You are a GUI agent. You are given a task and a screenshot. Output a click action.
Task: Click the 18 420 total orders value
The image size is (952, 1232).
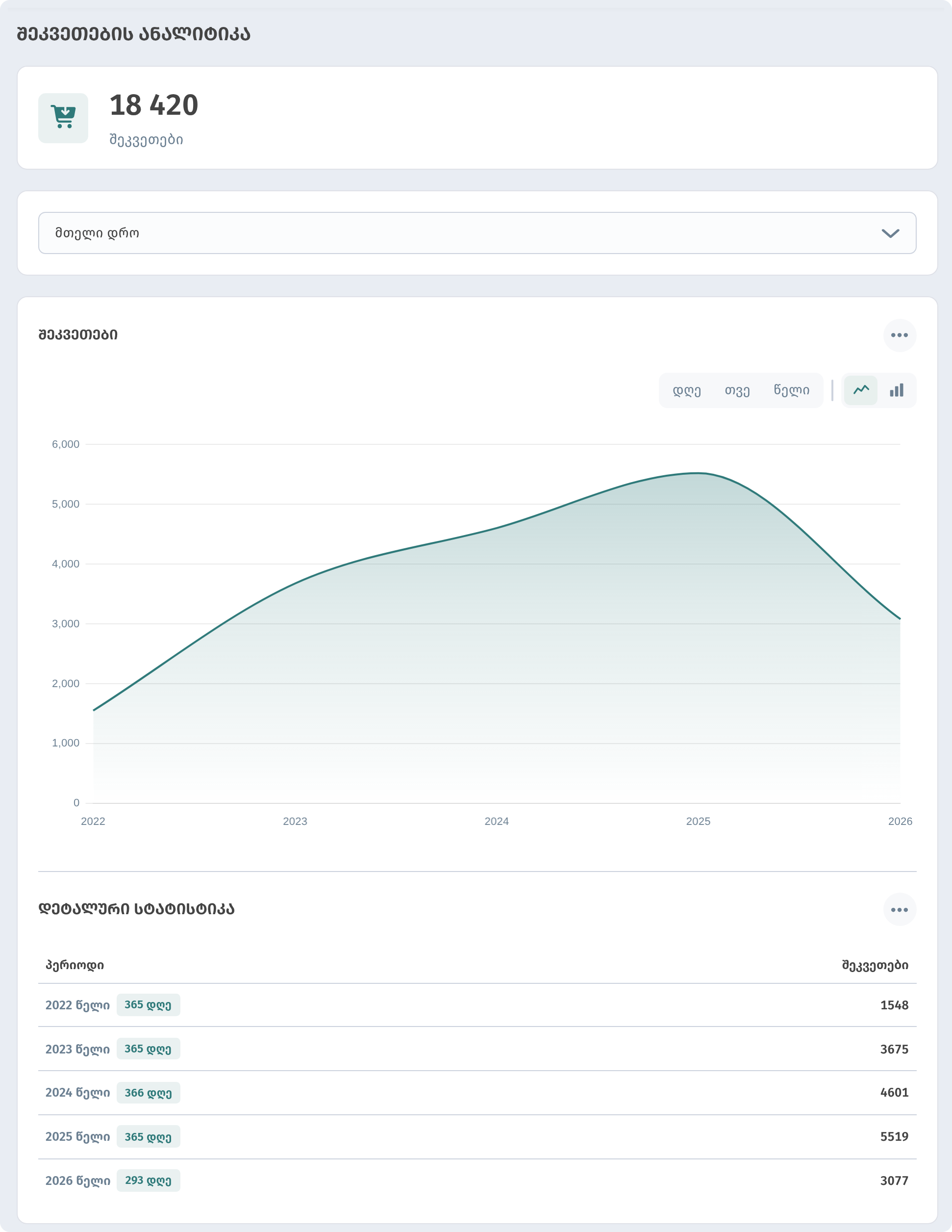154,105
